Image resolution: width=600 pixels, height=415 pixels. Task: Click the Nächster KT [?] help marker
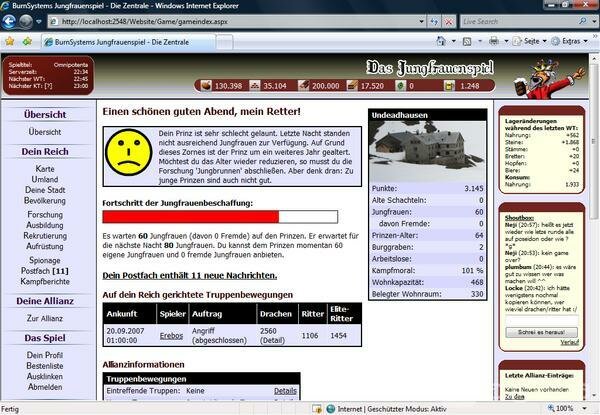[x=48, y=86]
